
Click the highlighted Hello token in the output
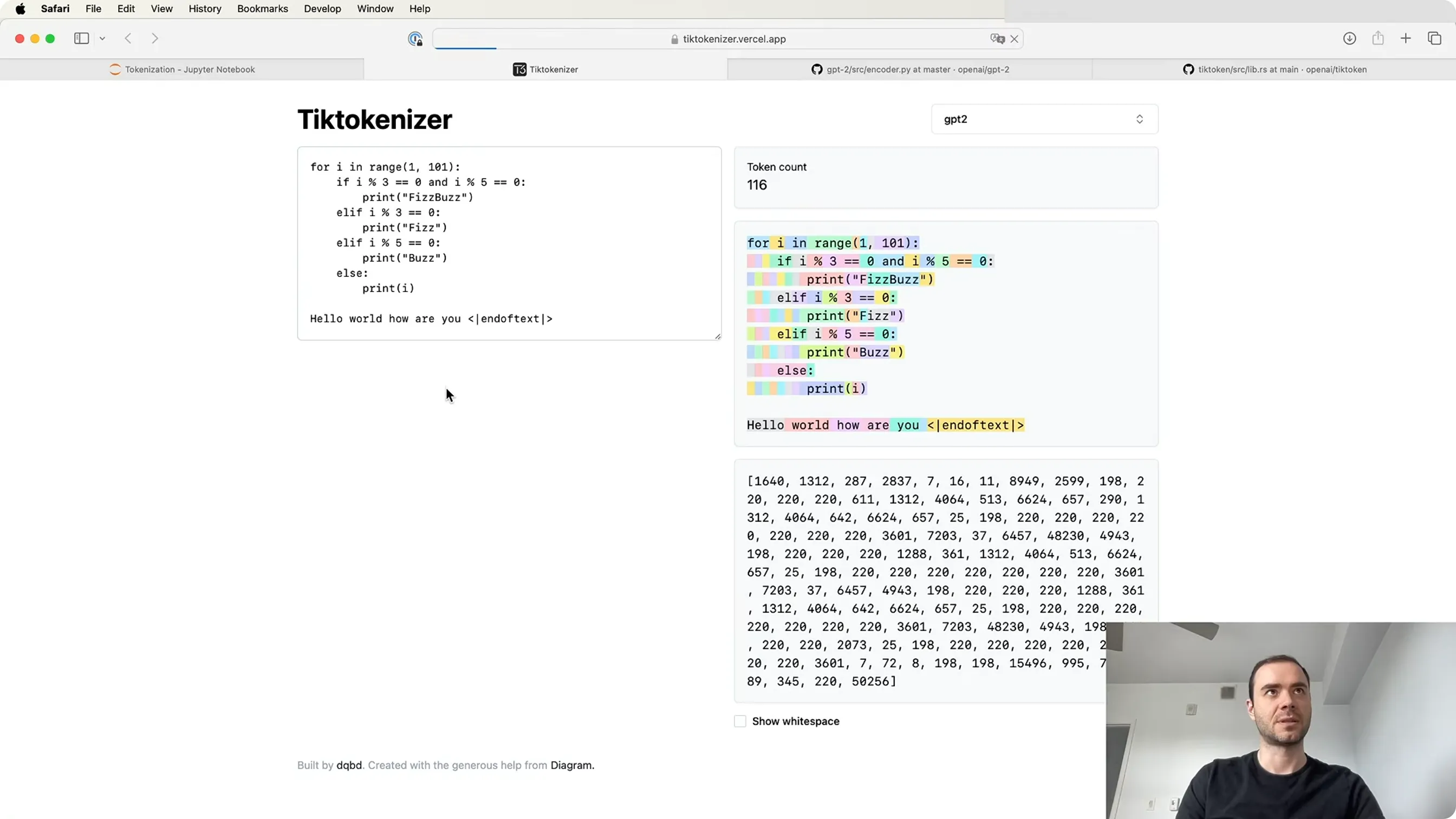(765, 425)
